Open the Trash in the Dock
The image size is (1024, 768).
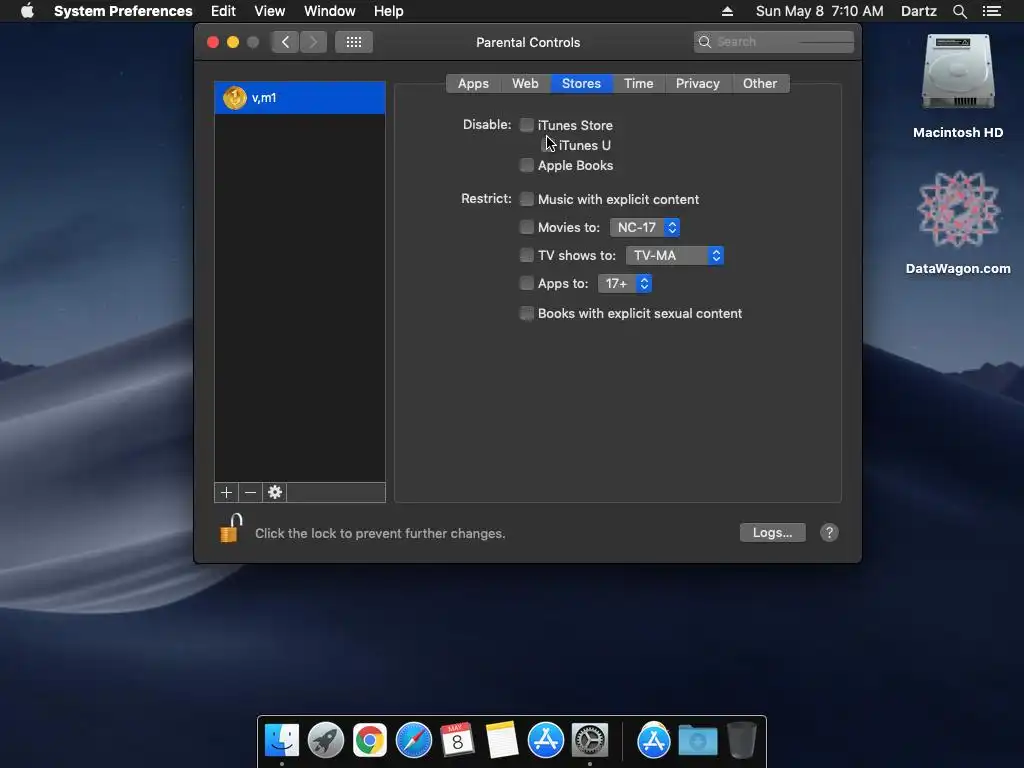pyautogui.click(x=741, y=740)
